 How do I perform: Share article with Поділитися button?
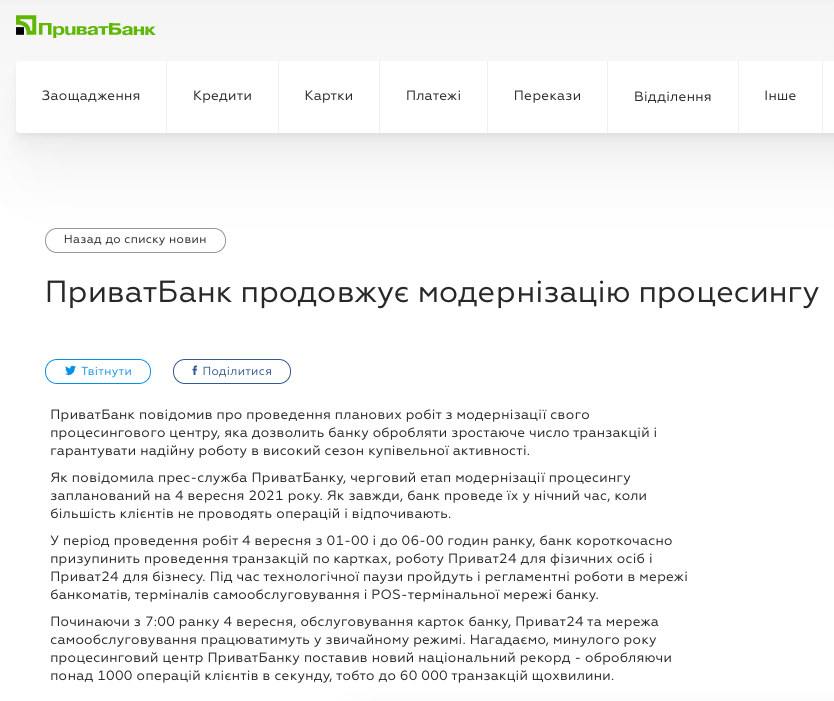coord(232,371)
